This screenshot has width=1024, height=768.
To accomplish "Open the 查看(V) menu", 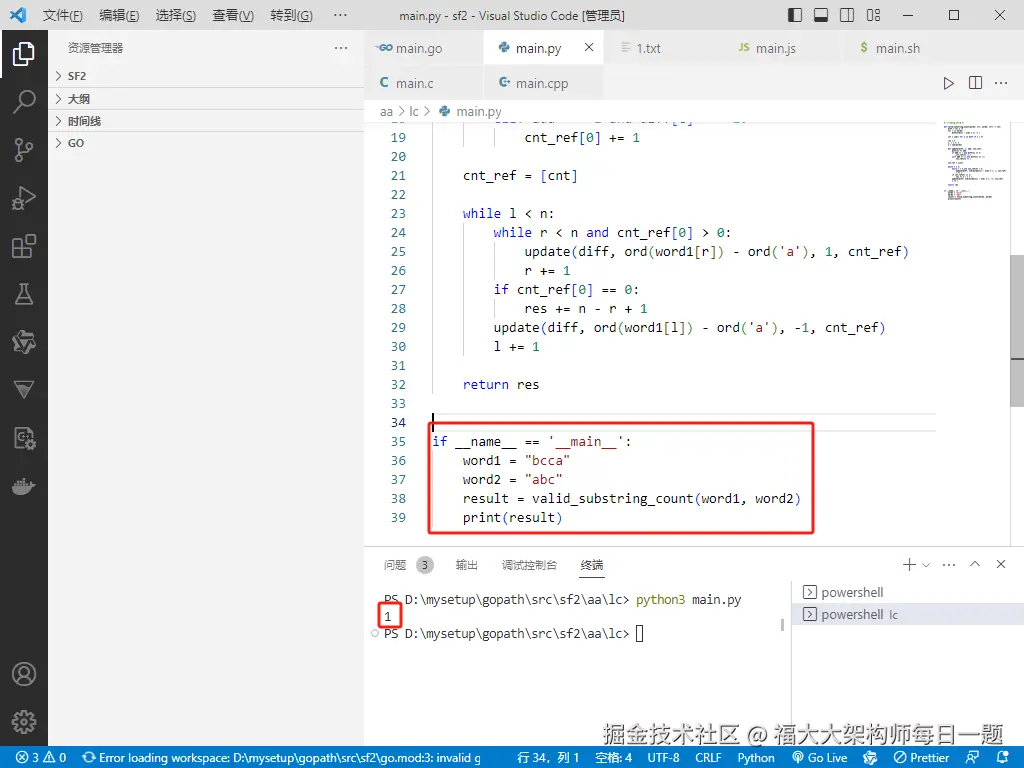I will [x=233, y=15].
